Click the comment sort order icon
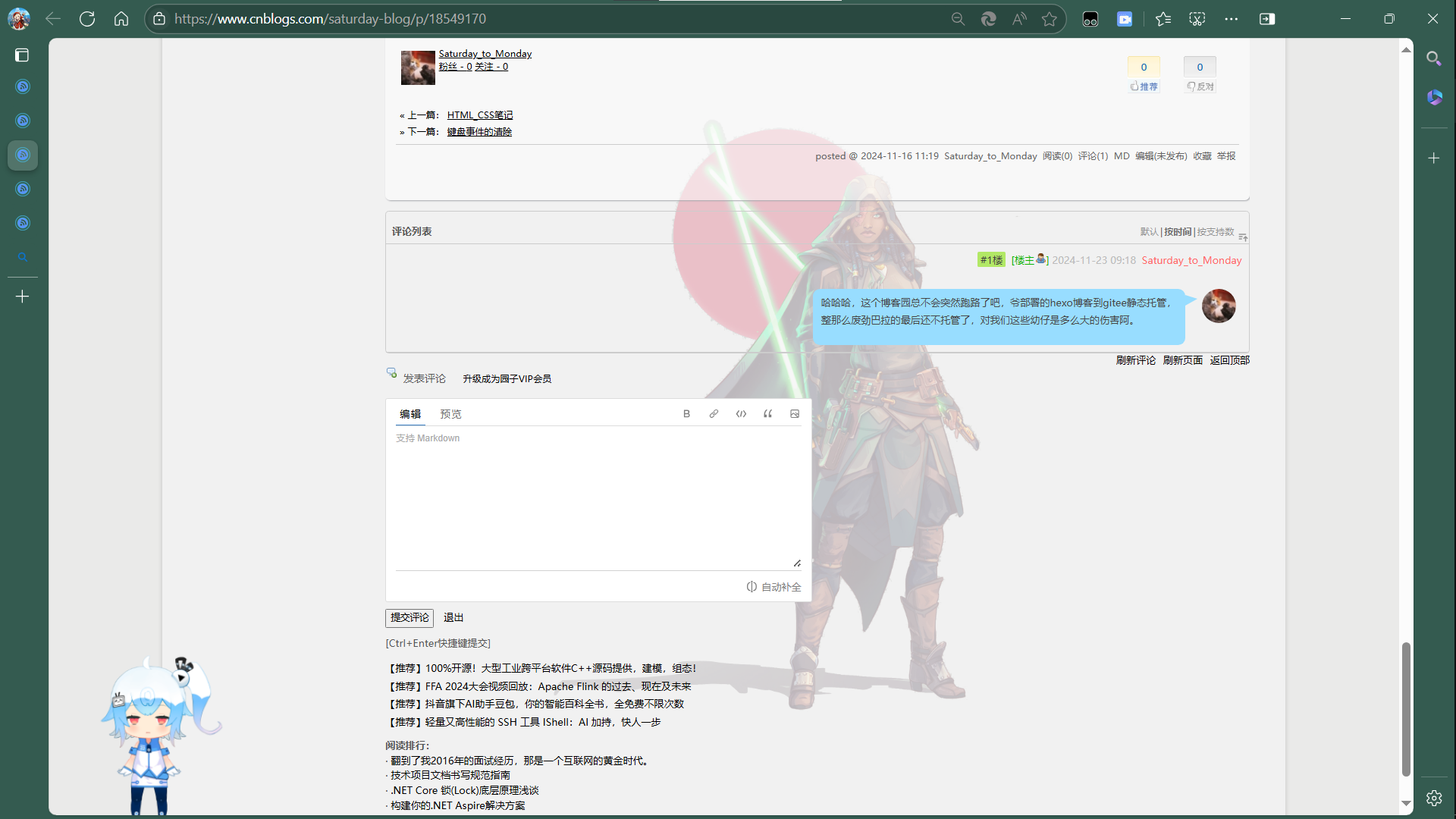Viewport: 1456px width, 819px height. click(1243, 237)
